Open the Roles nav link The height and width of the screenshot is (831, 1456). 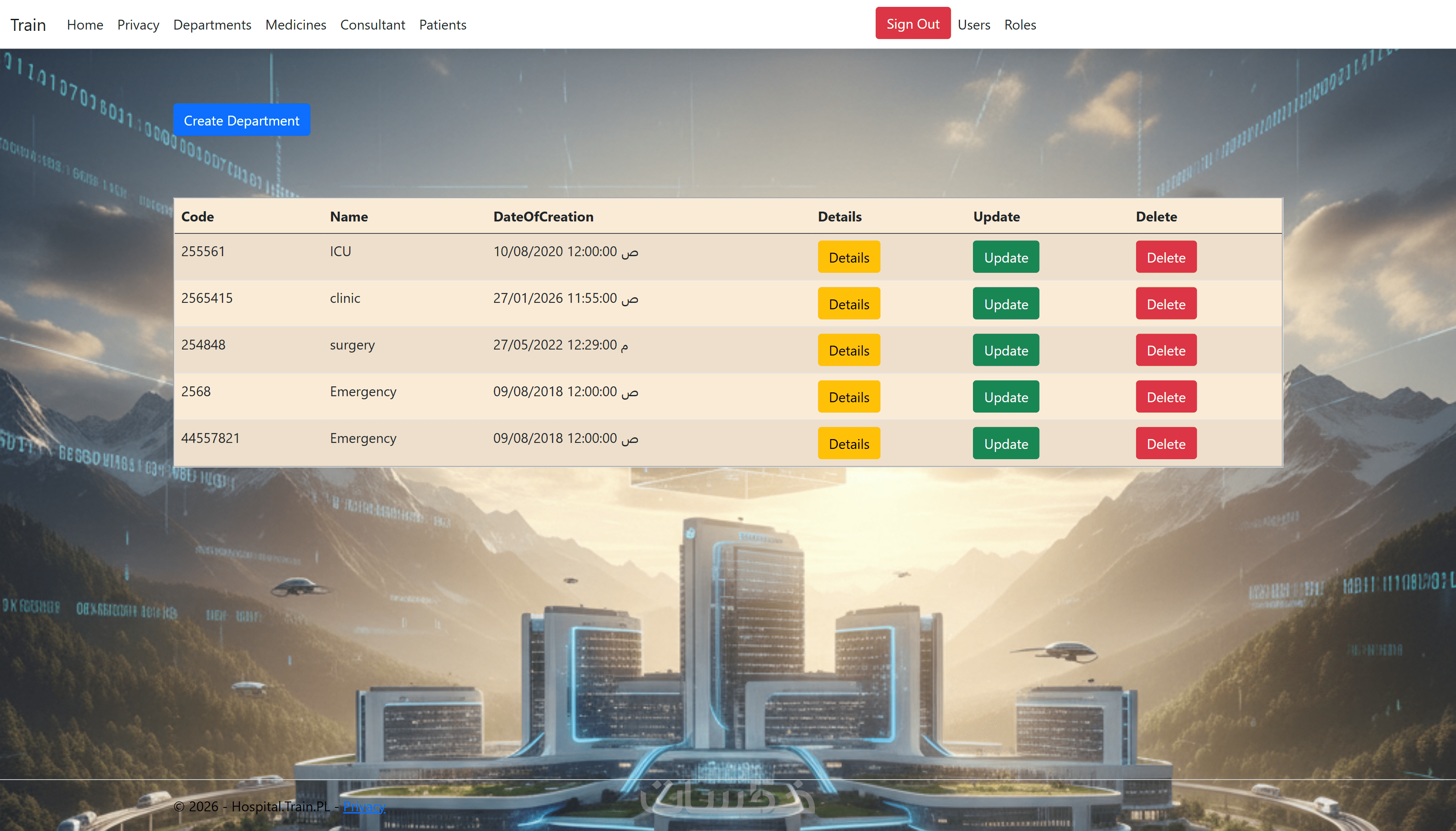pos(1020,24)
